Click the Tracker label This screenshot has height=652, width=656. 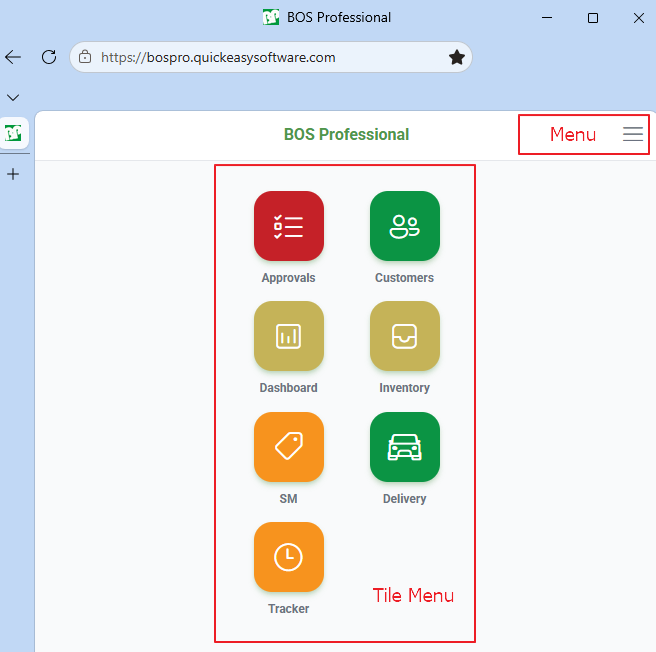point(288,608)
